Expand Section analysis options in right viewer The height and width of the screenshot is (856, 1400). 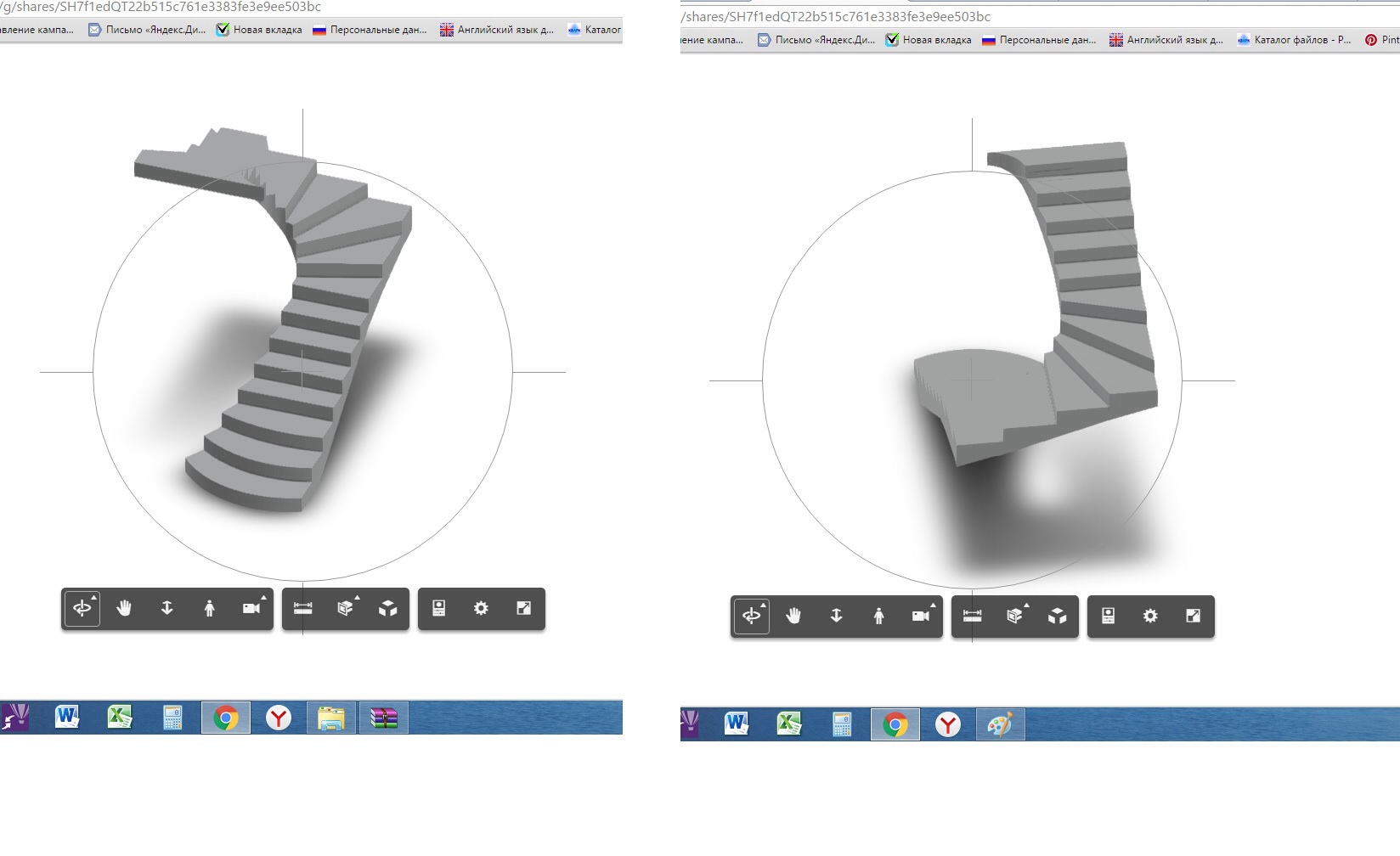click(x=1014, y=616)
